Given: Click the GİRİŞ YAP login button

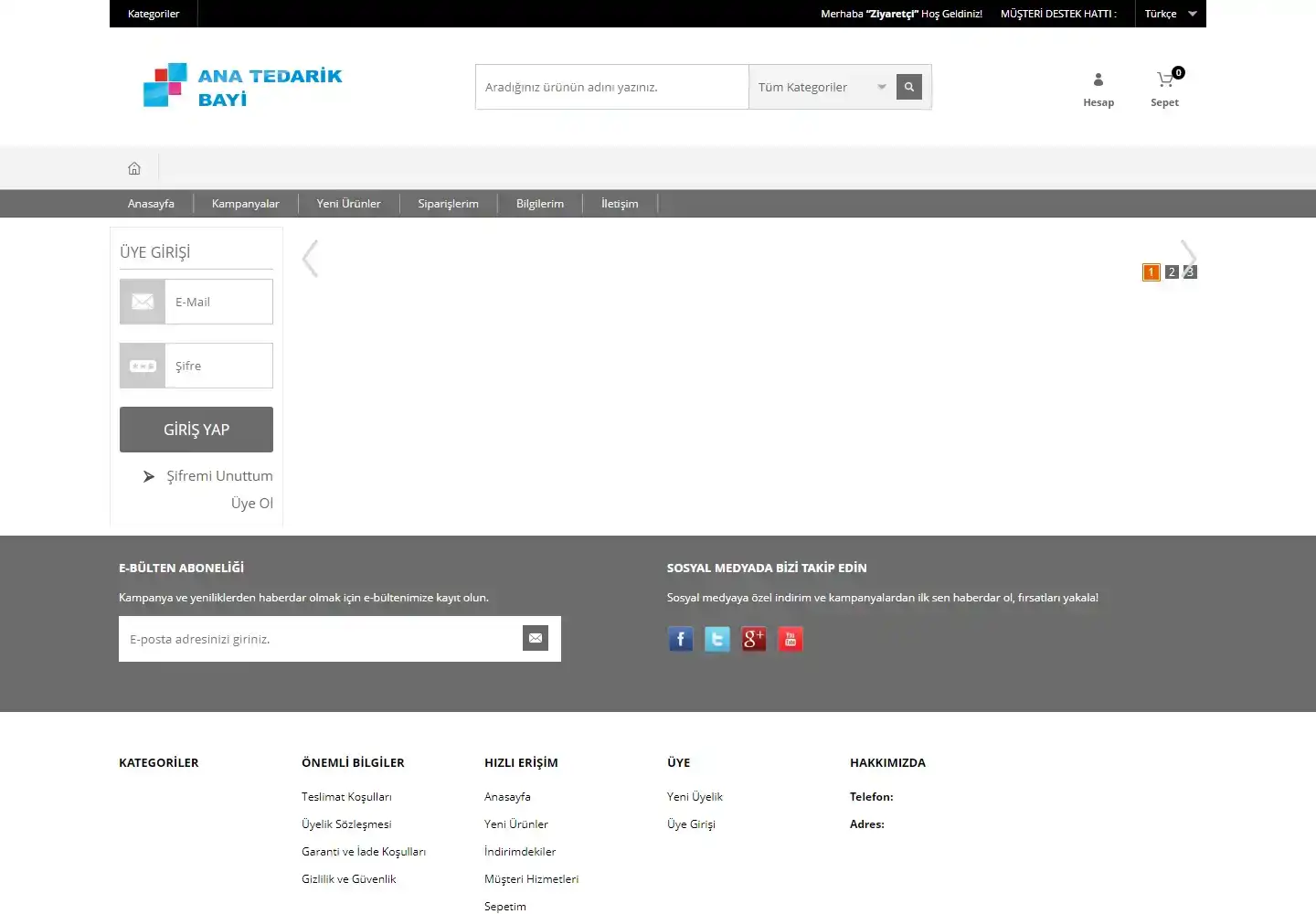Looking at the screenshot, I should pos(196,430).
